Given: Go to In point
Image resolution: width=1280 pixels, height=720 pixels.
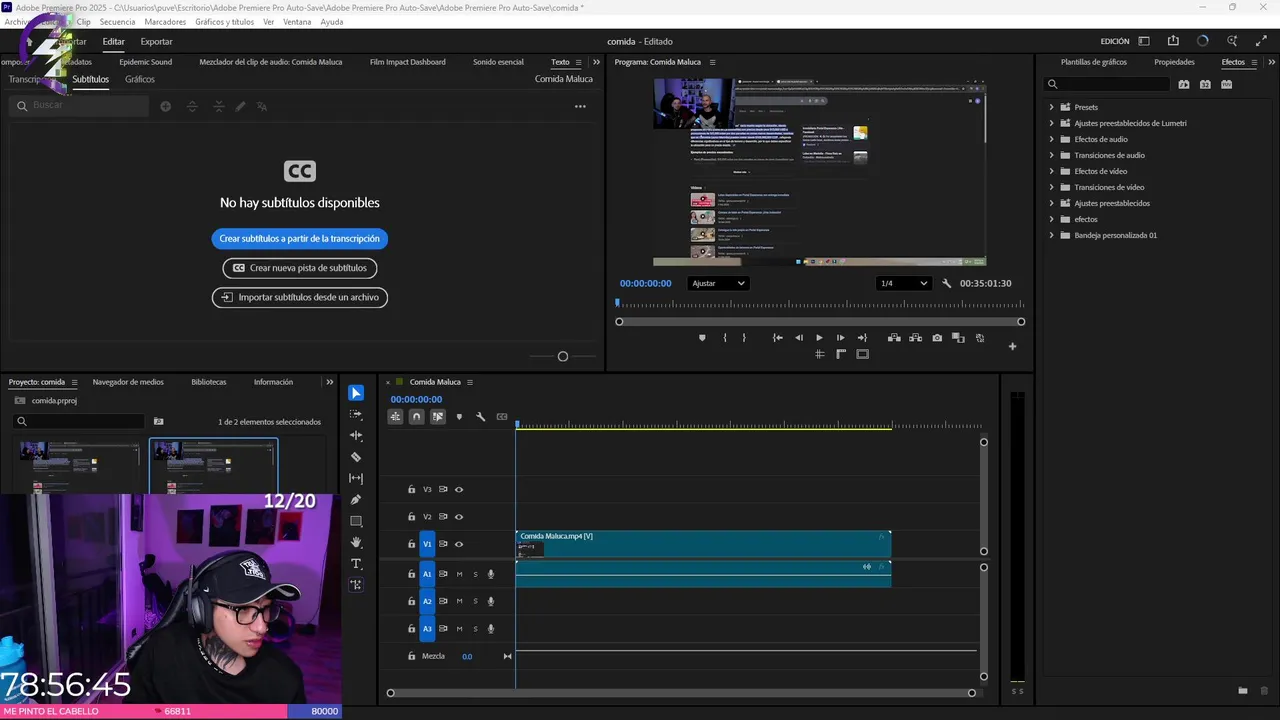Looking at the screenshot, I should coord(777,338).
